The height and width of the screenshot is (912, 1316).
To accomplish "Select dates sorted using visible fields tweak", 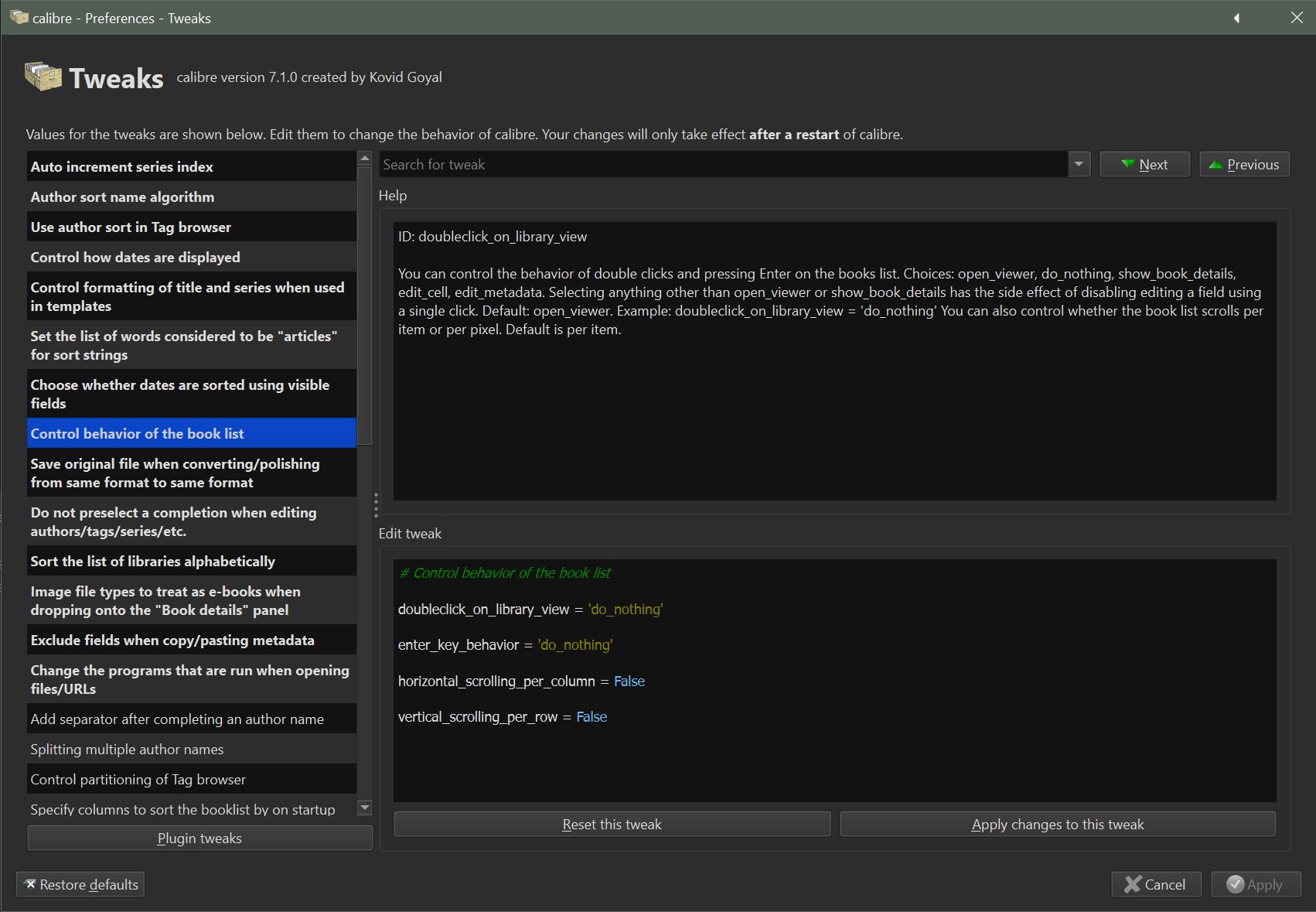I will point(192,394).
